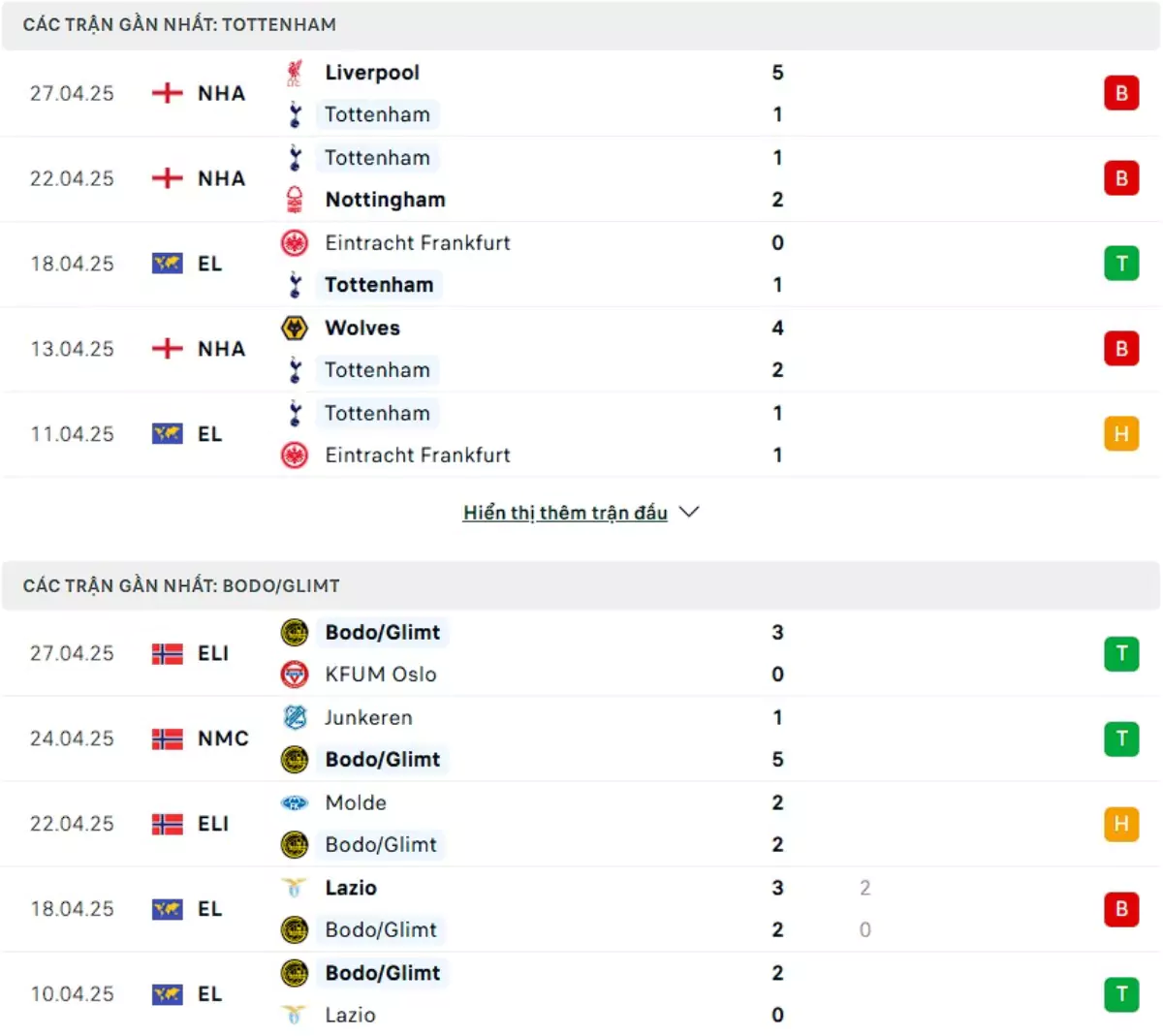Open the Liverpool team name link
Viewport: 1163px width, 1036px height.
[x=372, y=73]
